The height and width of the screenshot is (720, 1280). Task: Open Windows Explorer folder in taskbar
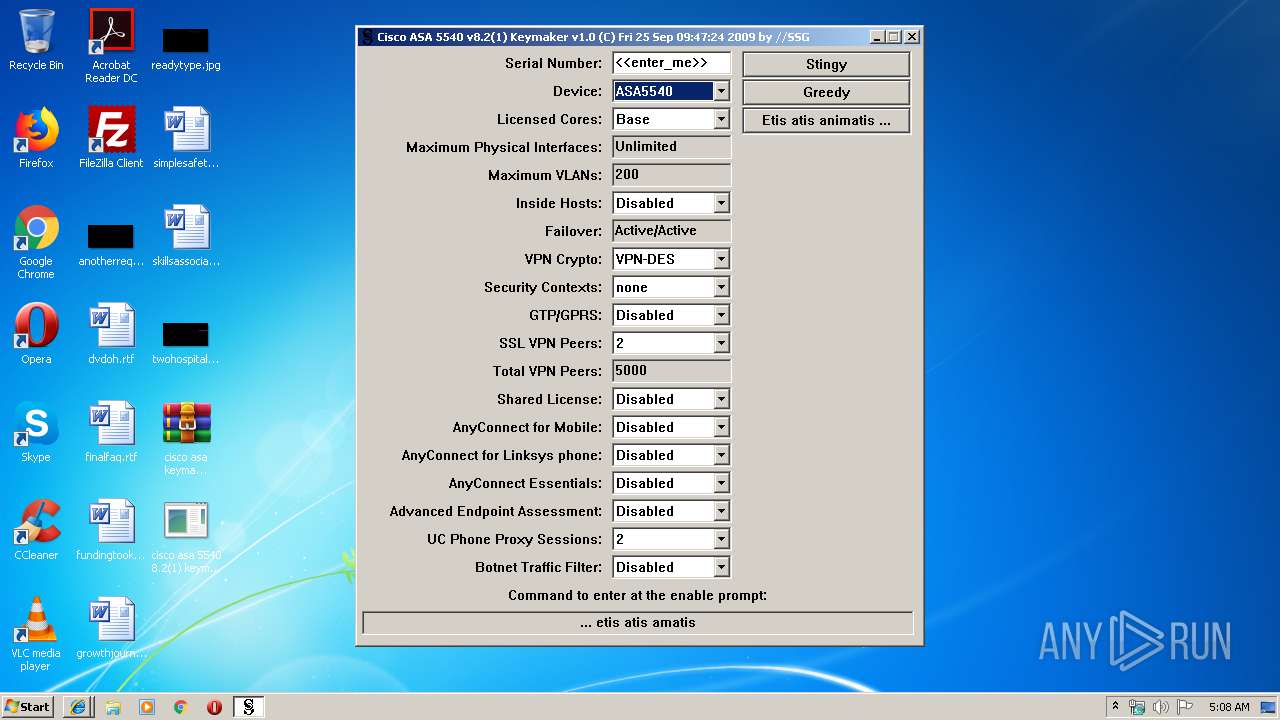point(113,707)
